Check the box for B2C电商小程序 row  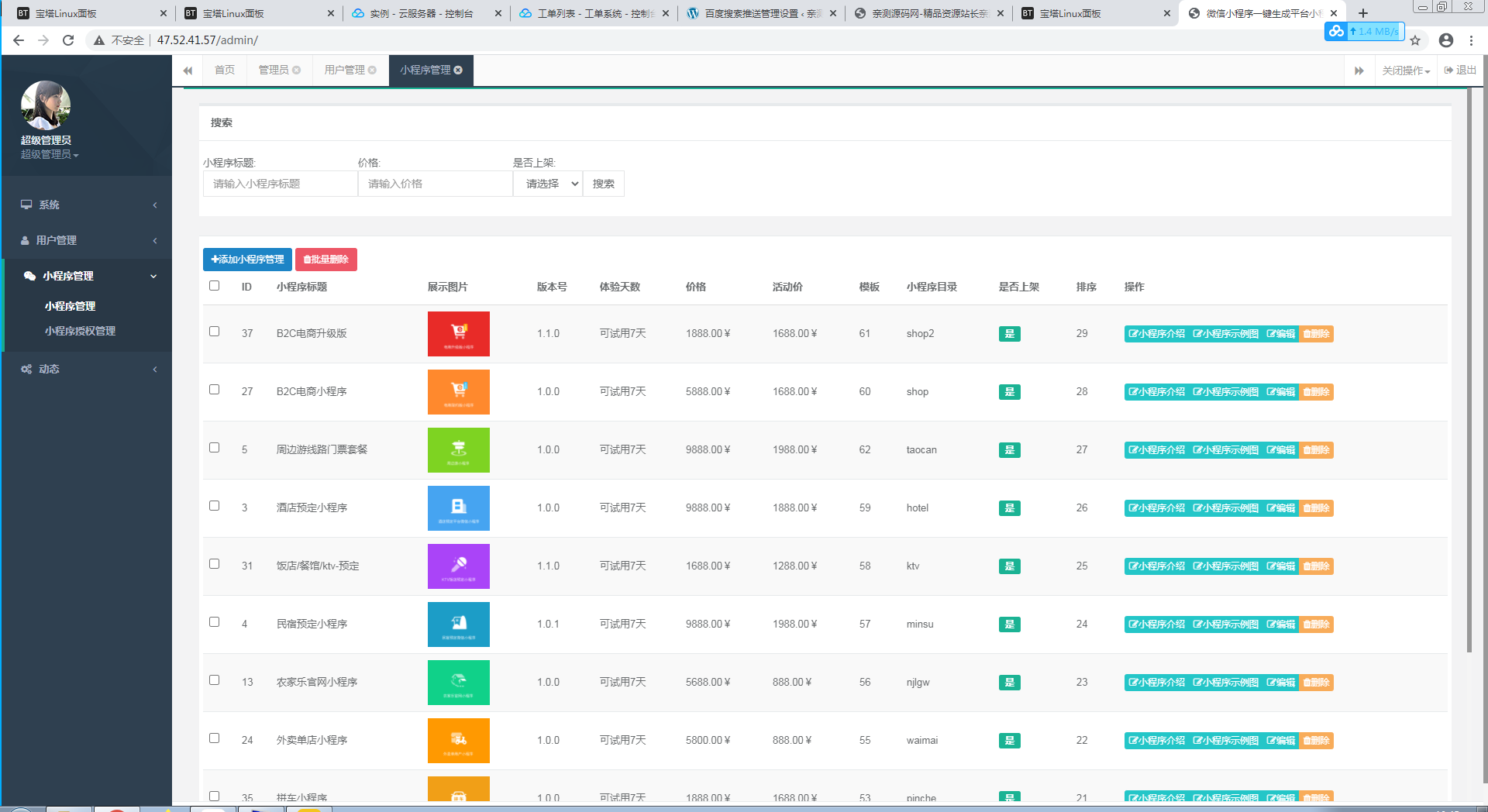pos(215,390)
